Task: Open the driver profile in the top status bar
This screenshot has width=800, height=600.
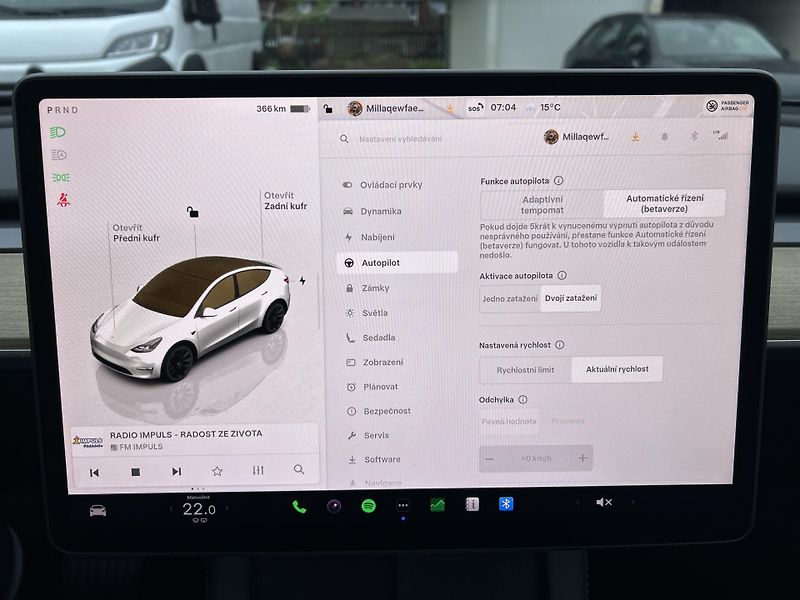Action: [385, 108]
